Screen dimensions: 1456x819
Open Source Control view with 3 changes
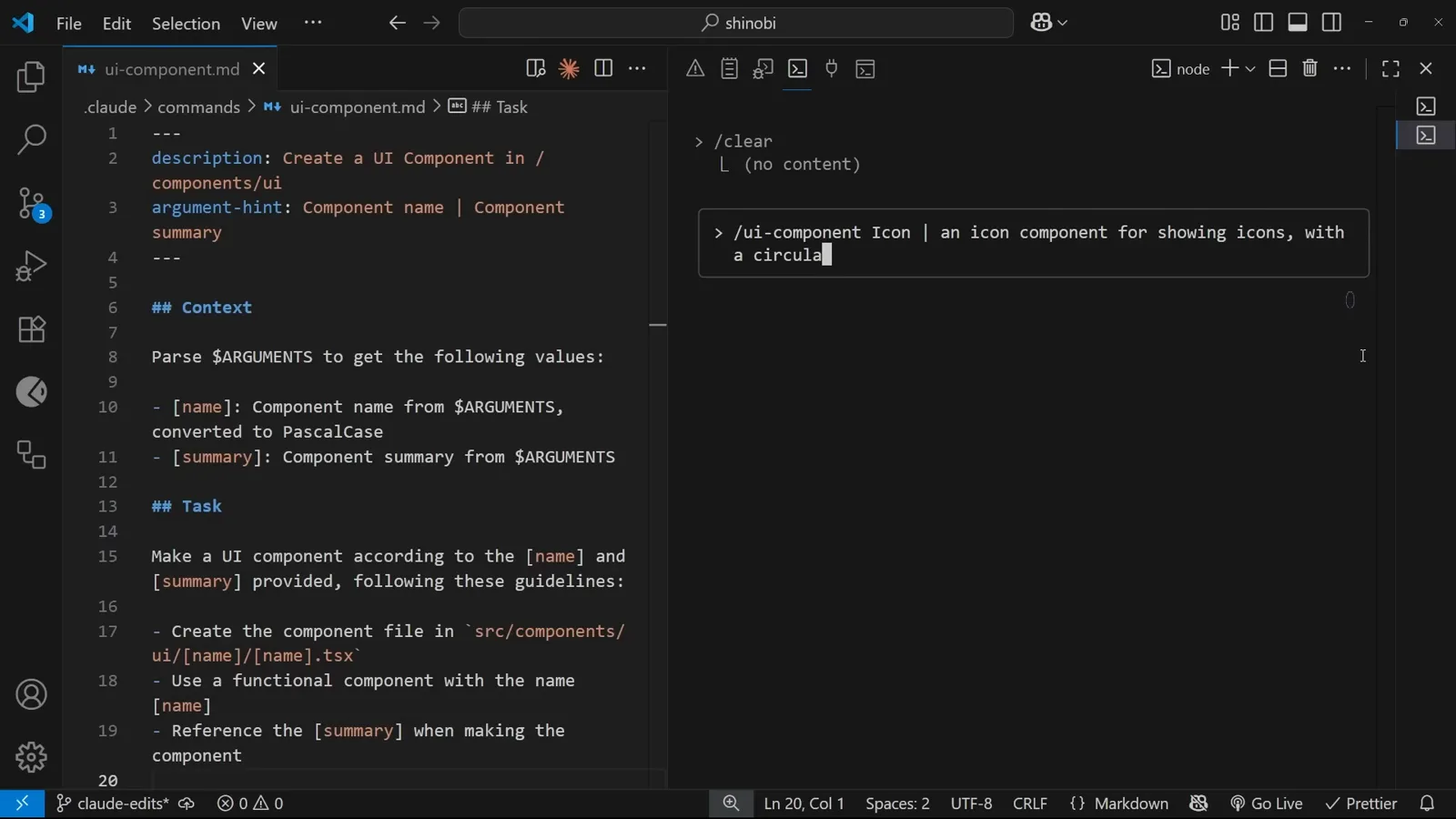[31, 204]
